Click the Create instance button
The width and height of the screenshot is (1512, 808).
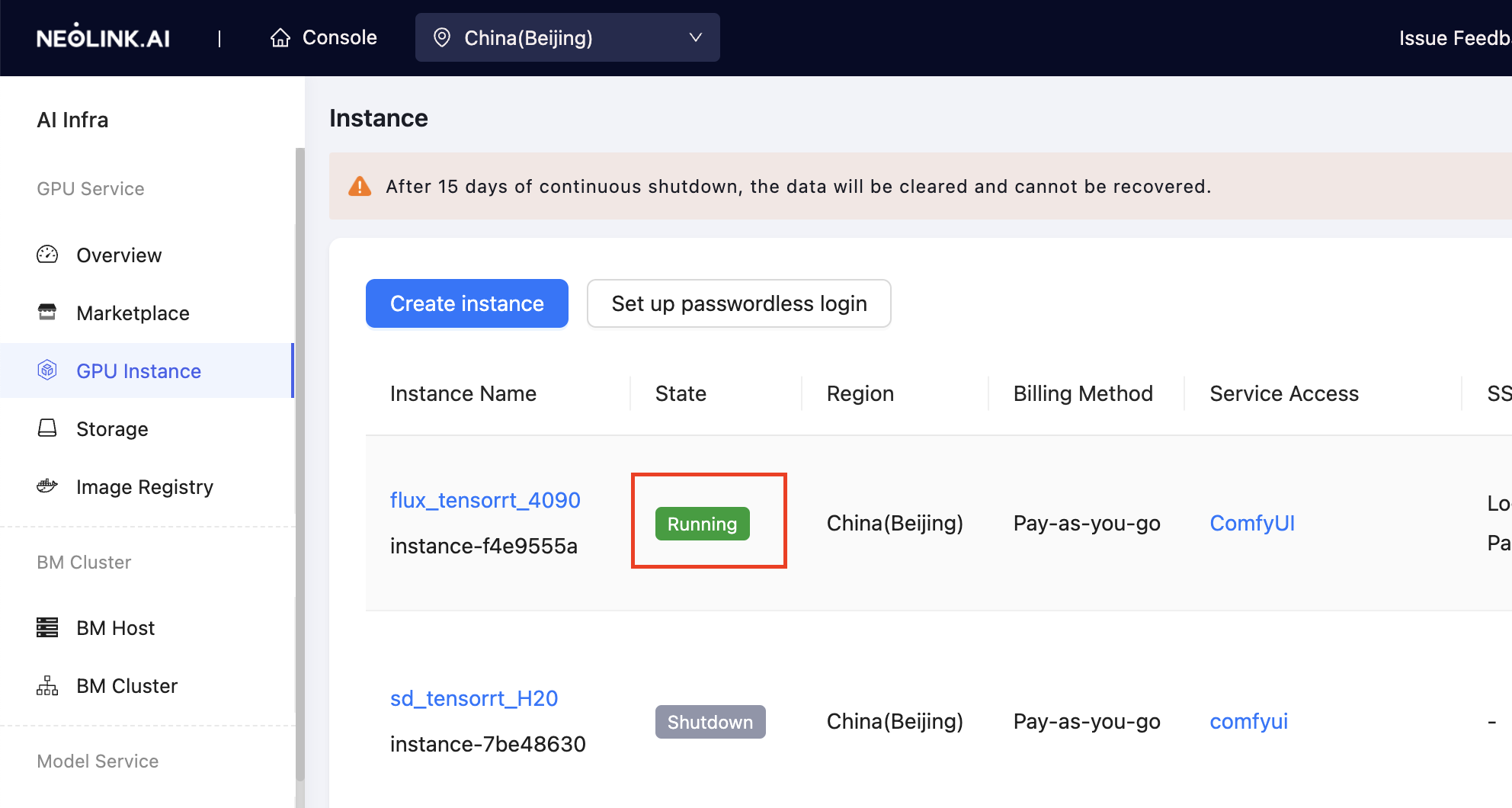pos(467,303)
